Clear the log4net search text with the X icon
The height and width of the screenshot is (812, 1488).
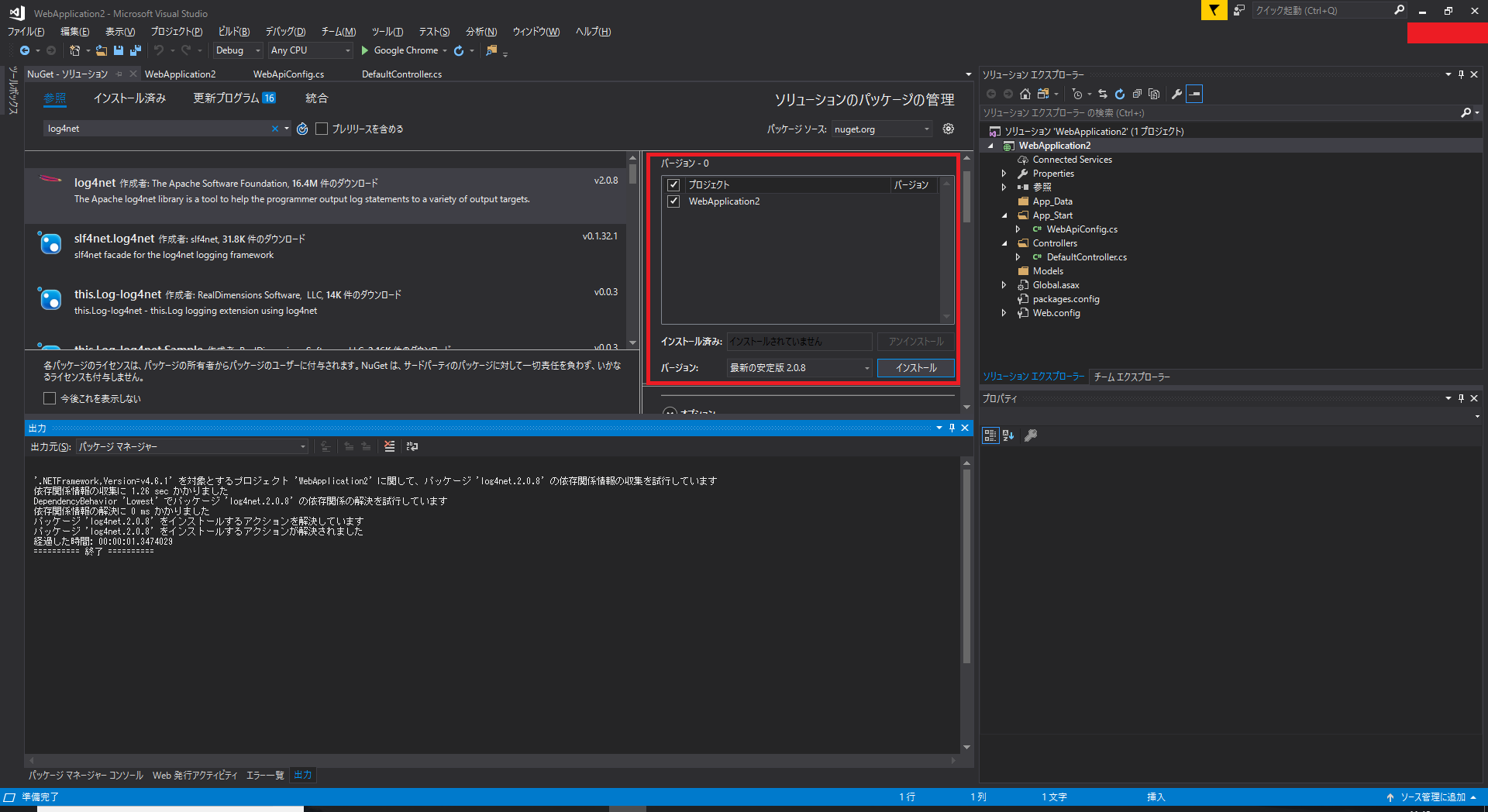274,129
